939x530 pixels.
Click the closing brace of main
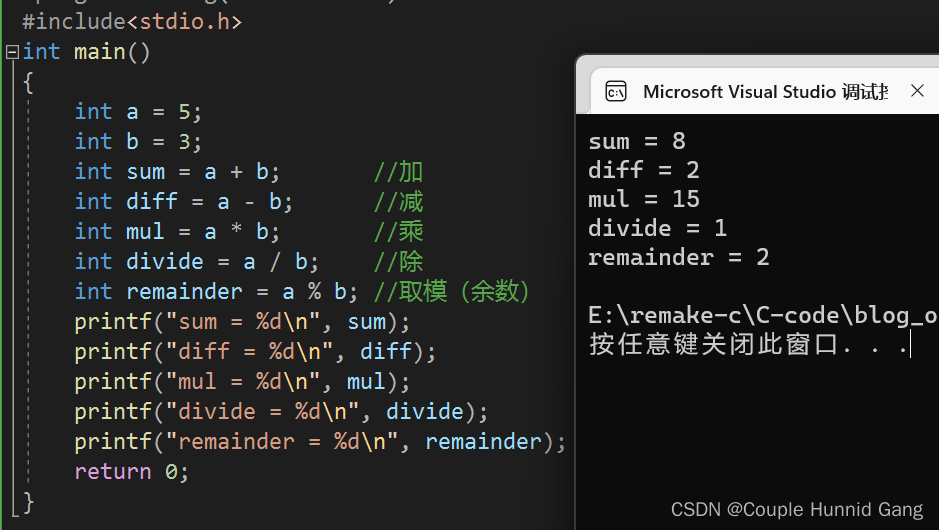coord(28,502)
